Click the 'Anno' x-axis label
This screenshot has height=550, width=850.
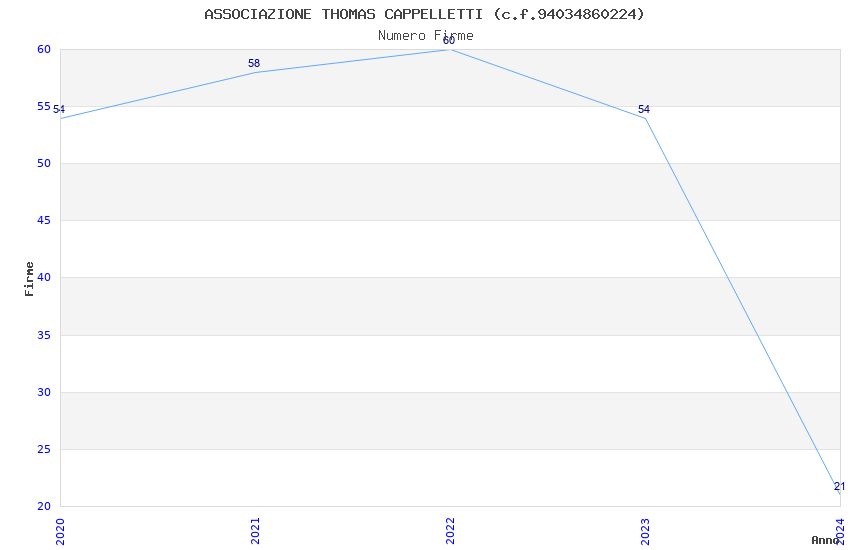pos(825,540)
